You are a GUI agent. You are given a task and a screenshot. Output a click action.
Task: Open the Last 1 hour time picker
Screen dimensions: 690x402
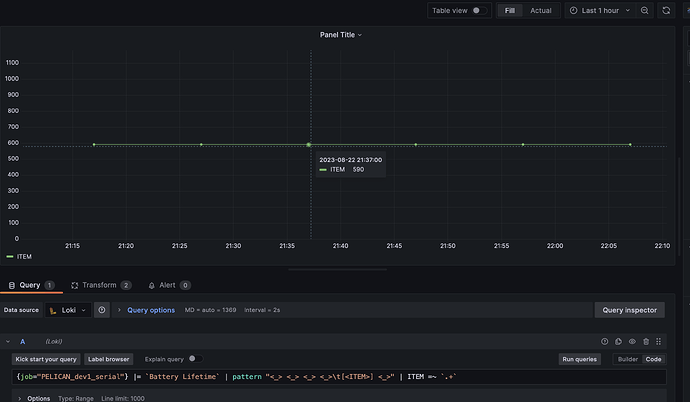(601, 10)
